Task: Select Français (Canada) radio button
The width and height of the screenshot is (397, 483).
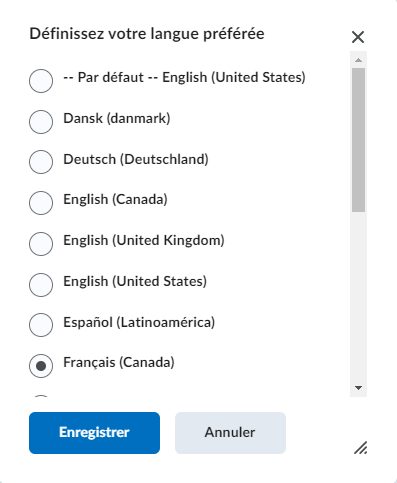Action: 41,366
